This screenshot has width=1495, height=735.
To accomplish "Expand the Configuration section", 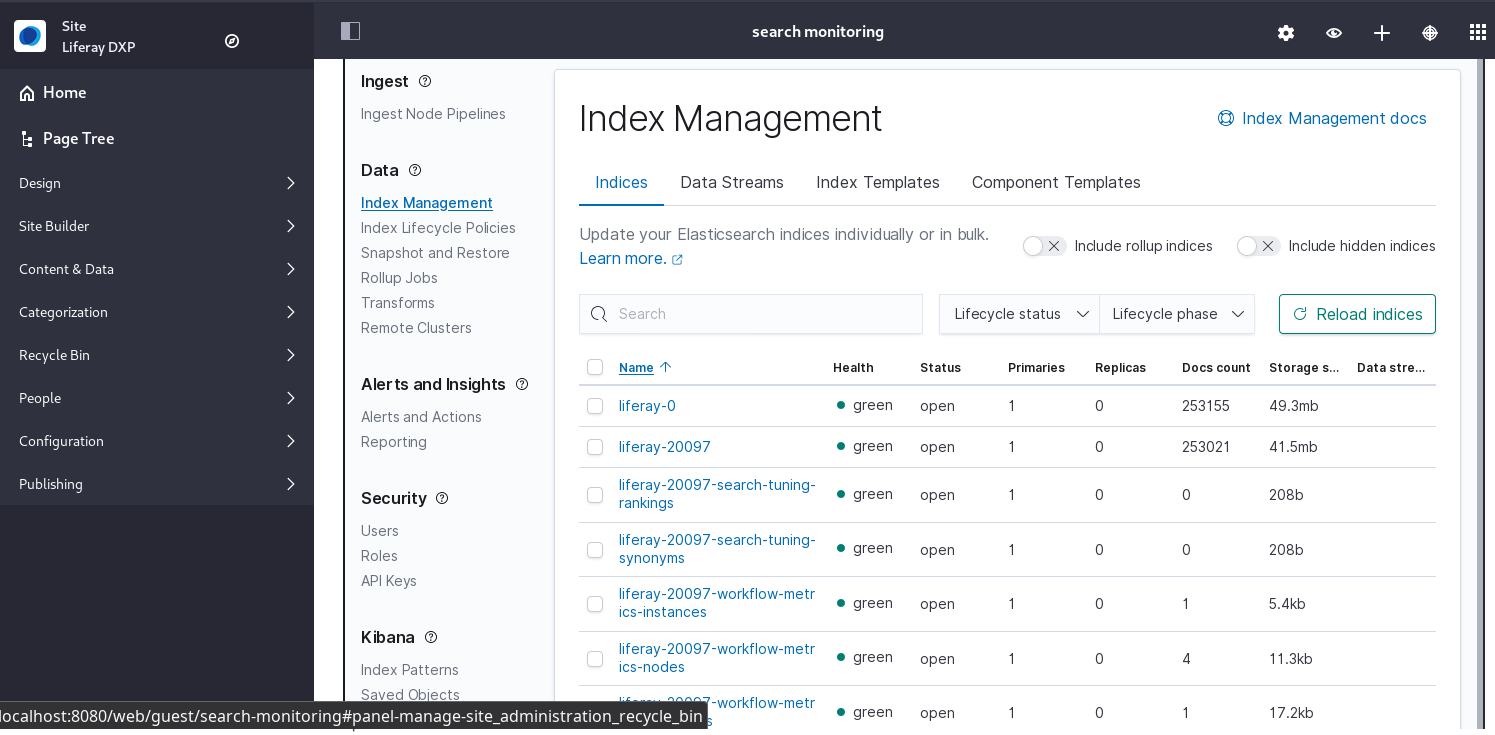I will coord(157,441).
